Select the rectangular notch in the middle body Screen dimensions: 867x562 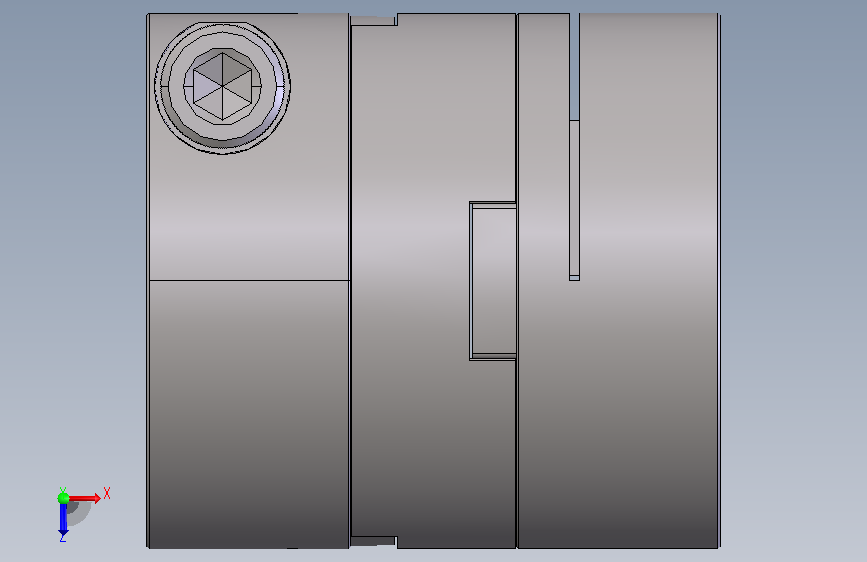point(493,281)
